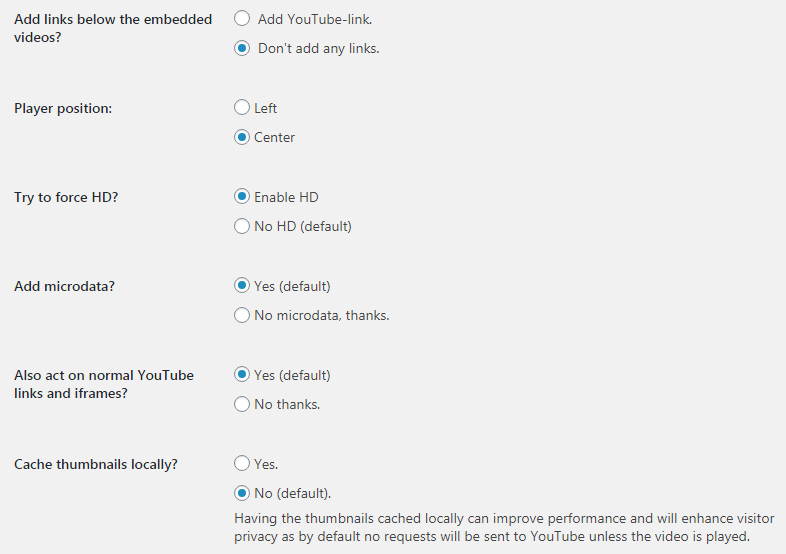Select 'Yes (default)' for normal YouTube links

(242, 375)
